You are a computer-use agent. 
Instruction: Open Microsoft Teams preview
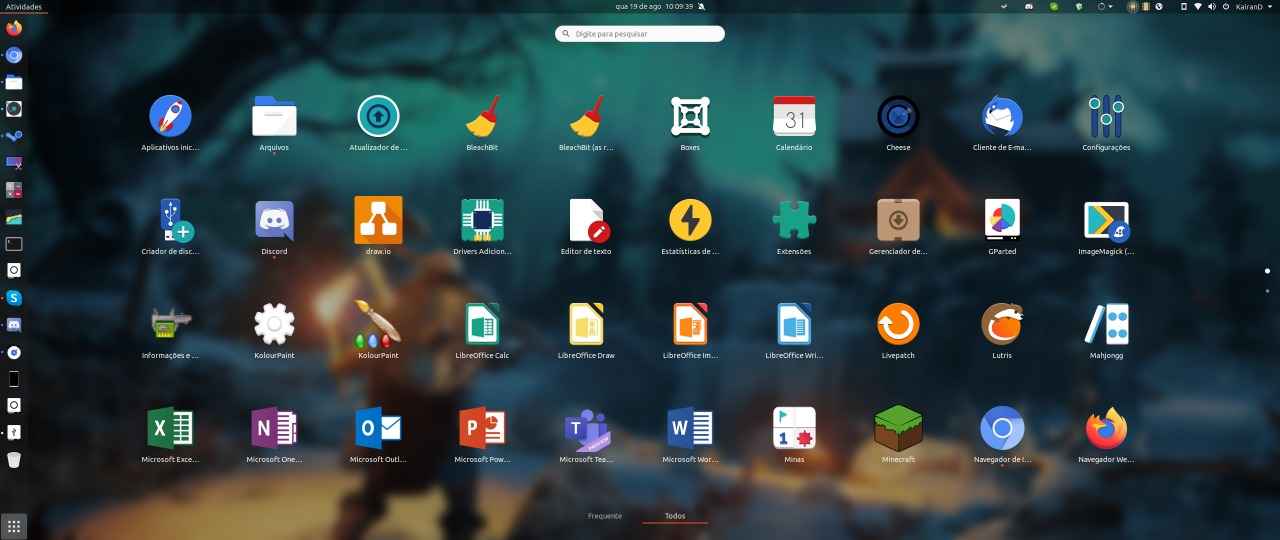tap(586, 428)
